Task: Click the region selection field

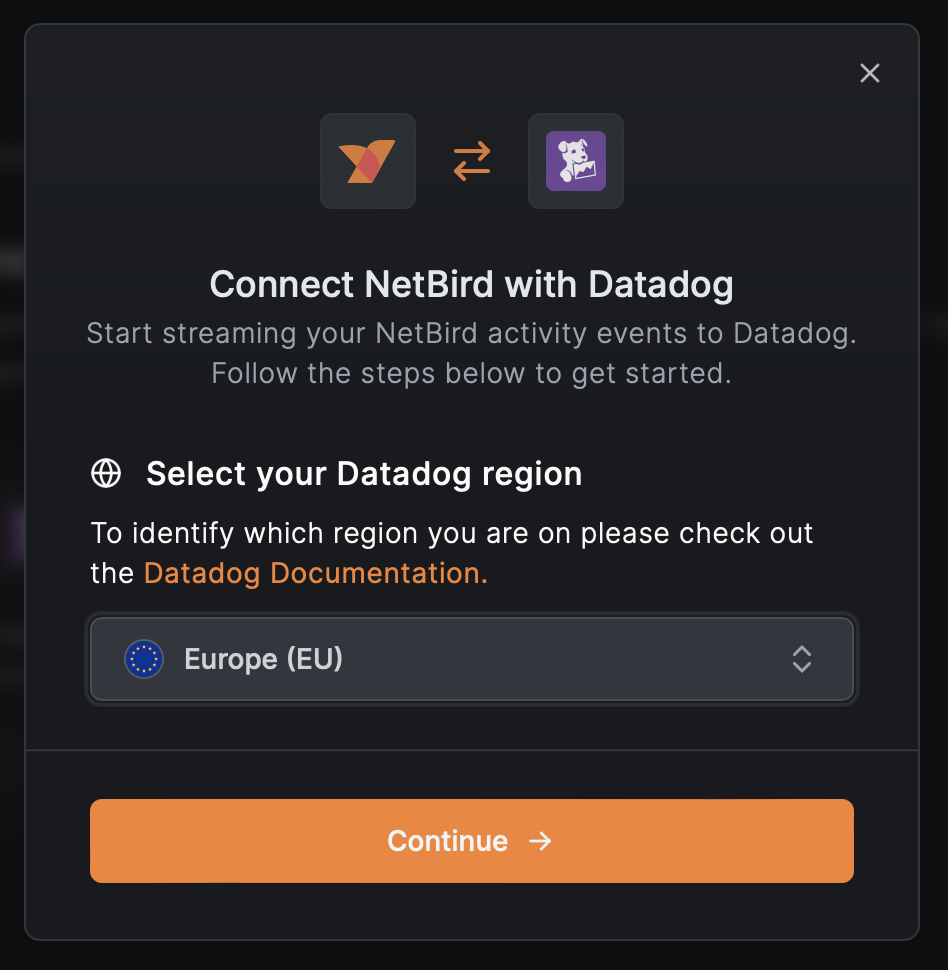Action: click(x=471, y=658)
